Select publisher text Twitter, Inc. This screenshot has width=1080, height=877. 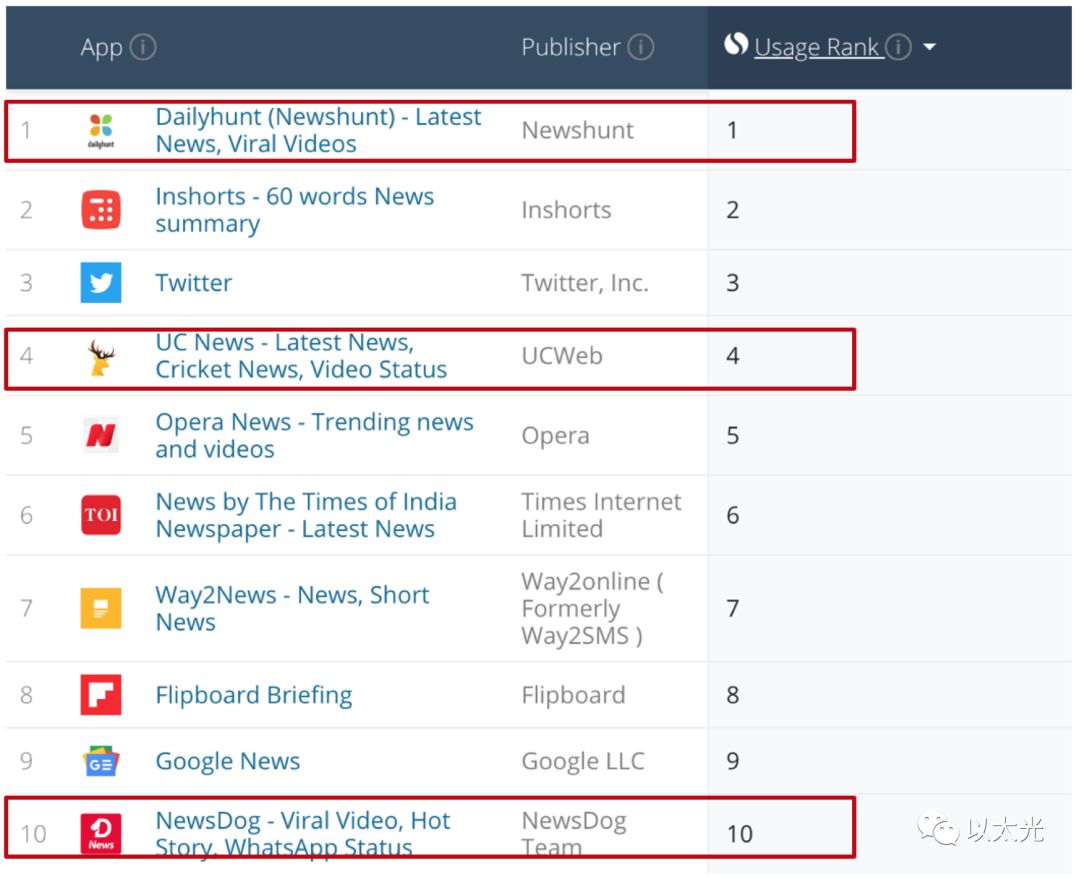[585, 282]
